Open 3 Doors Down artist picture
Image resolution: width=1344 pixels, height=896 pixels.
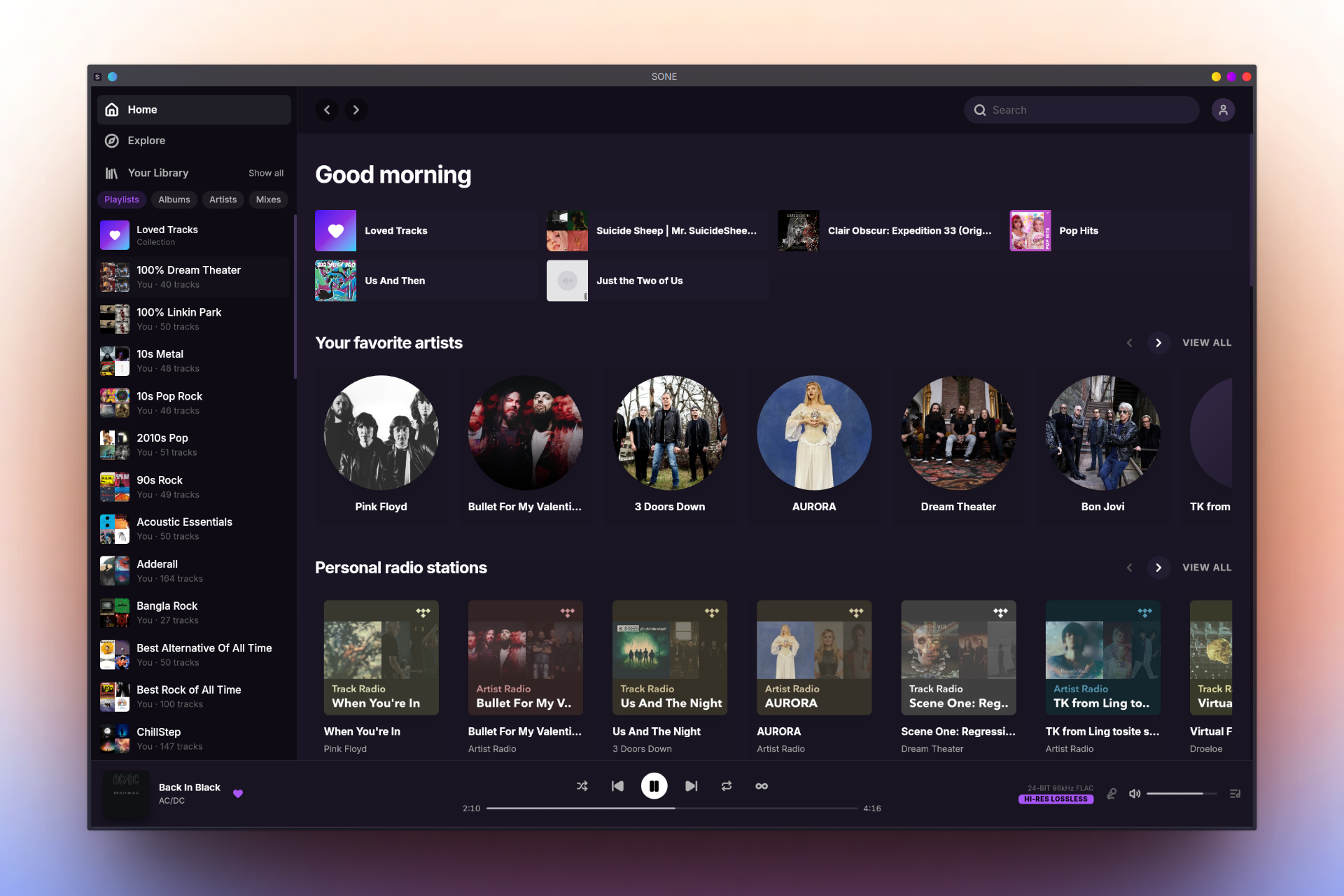[670, 433]
